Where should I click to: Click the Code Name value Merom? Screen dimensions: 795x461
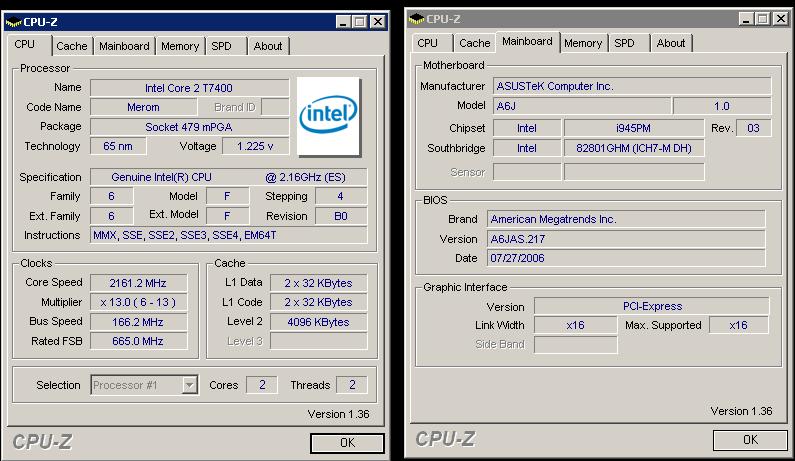143,107
